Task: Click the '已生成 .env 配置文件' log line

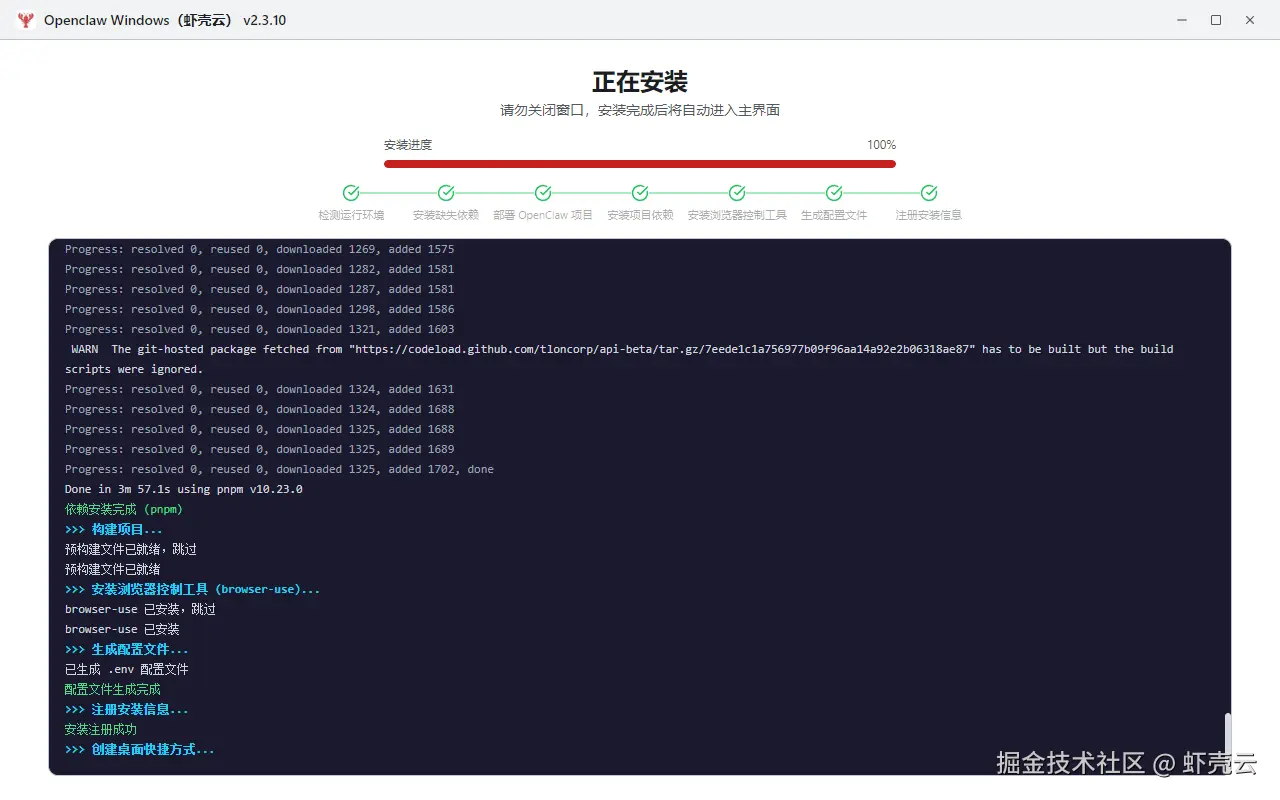Action: 127,669
